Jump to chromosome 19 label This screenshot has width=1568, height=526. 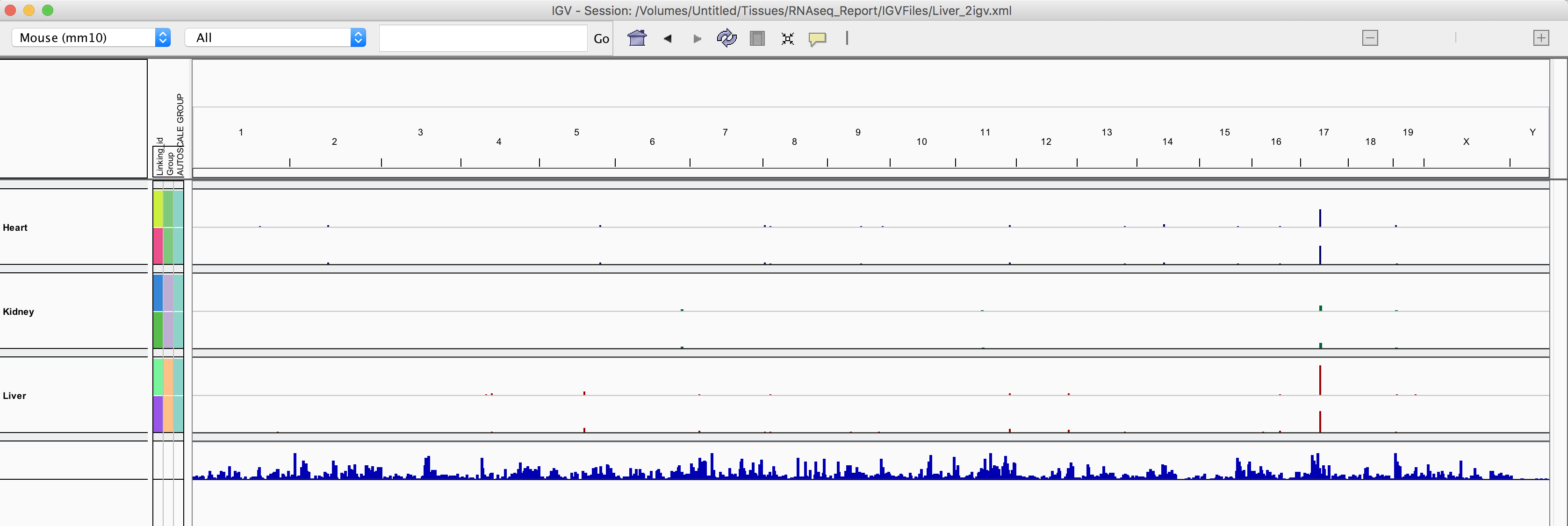[1408, 132]
